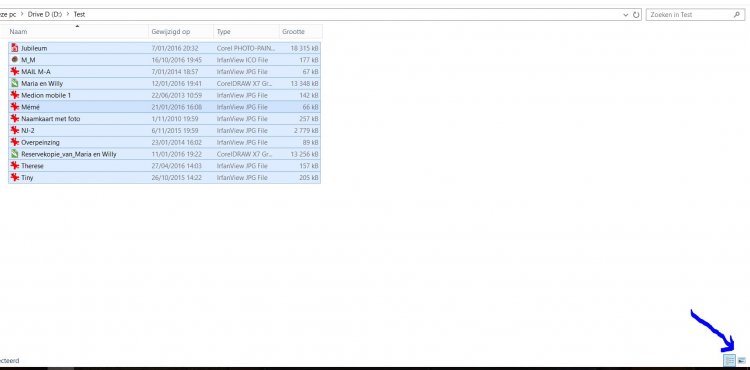This screenshot has height=370, width=750.
Task: Click the refresh icon beside the address bar
Action: [636, 14]
